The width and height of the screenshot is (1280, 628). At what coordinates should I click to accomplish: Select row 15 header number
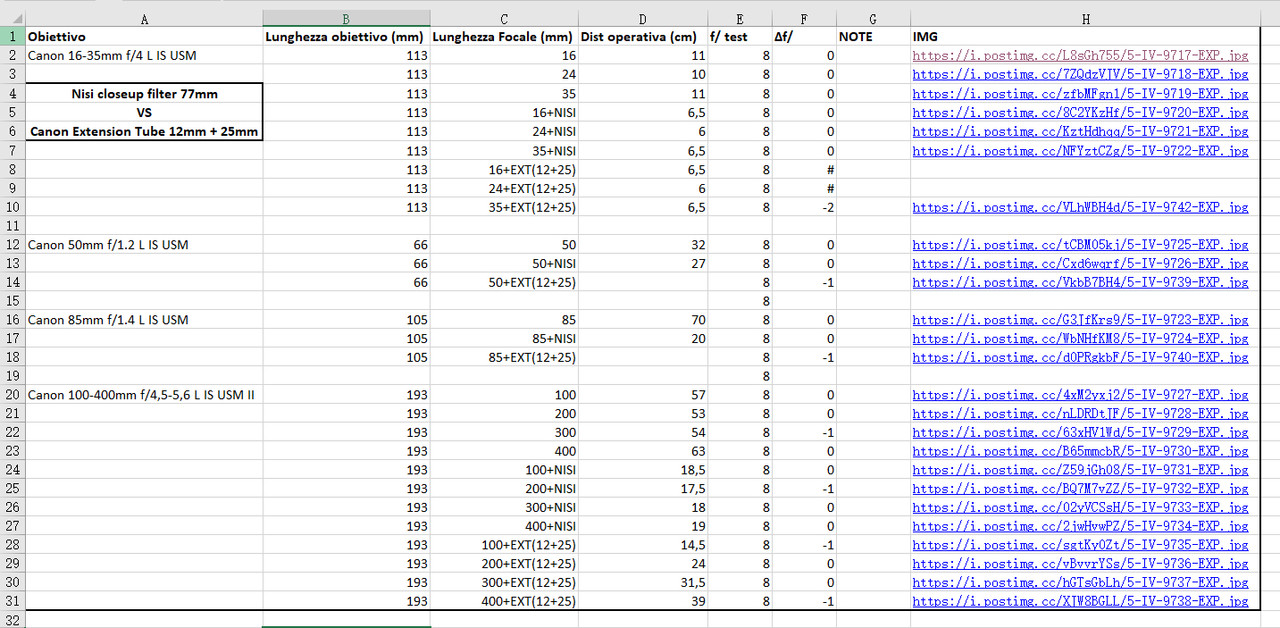click(12, 301)
